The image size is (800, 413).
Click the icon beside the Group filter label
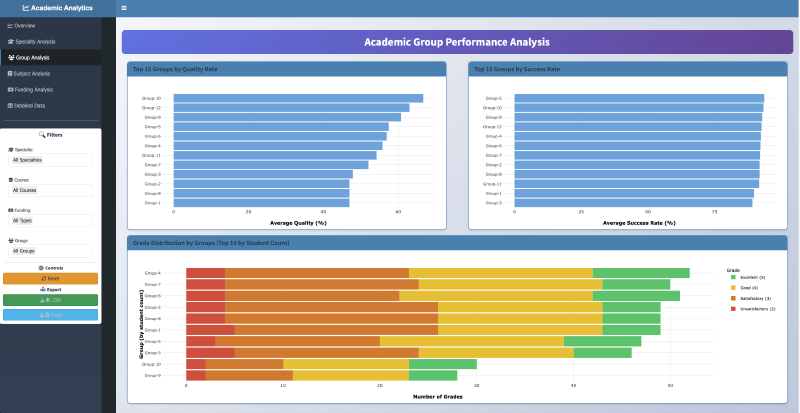click(x=11, y=240)
